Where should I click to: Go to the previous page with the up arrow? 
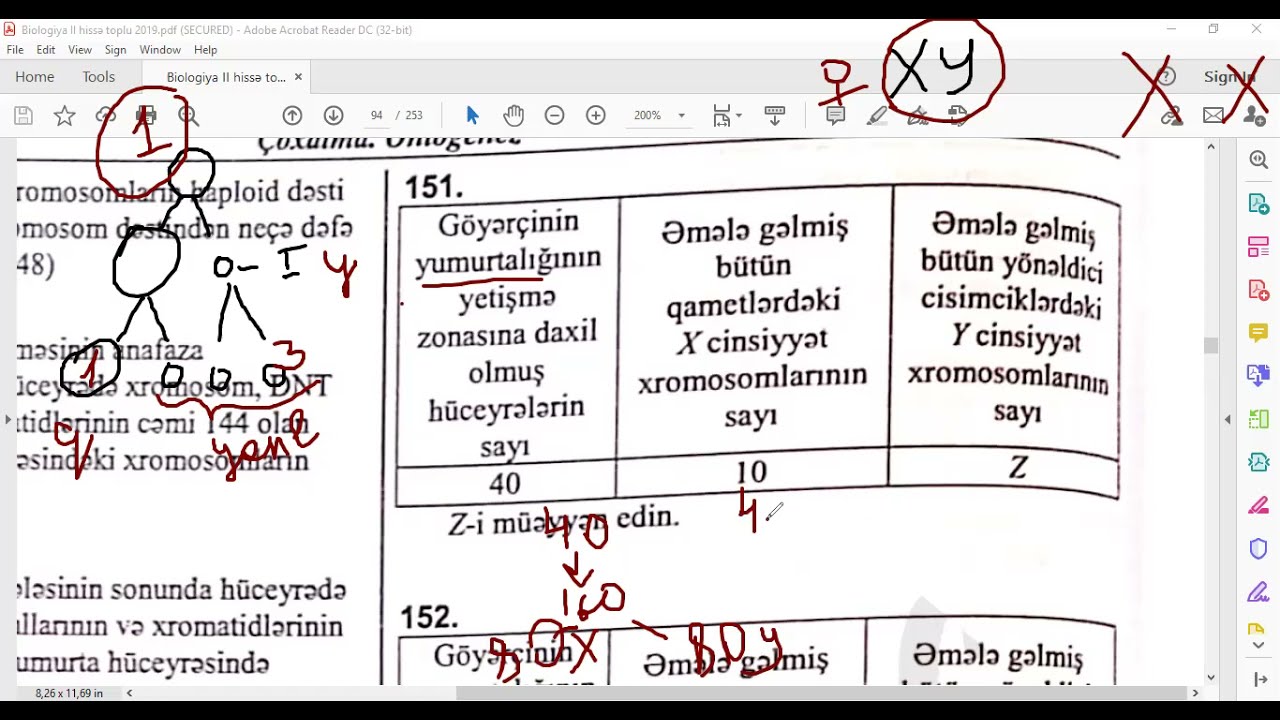point(292,116)
